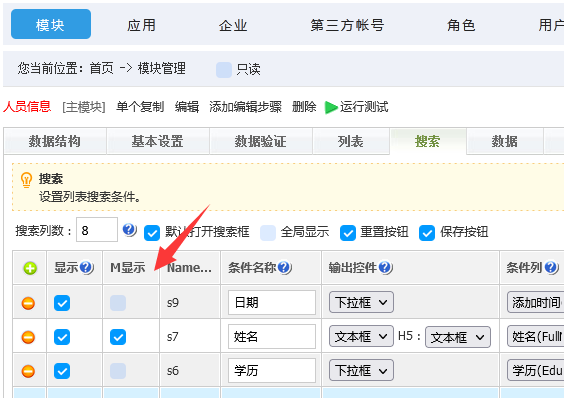Click the lightbulb tip icon

point(27,180)
